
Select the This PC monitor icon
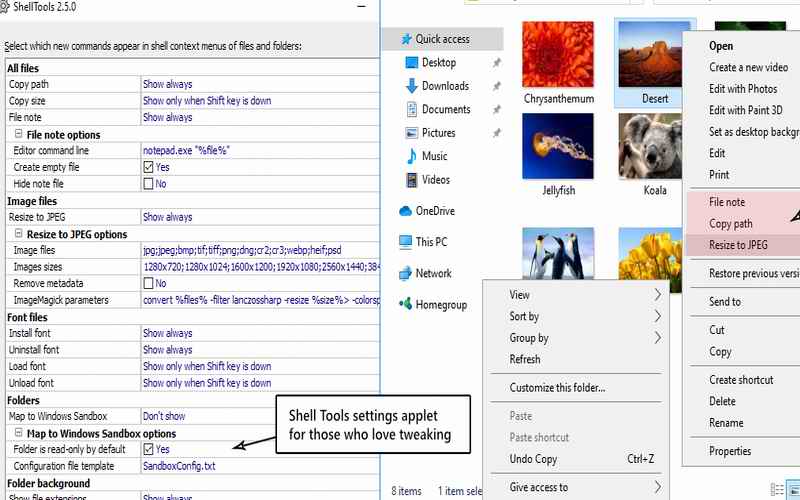[406, 242]
